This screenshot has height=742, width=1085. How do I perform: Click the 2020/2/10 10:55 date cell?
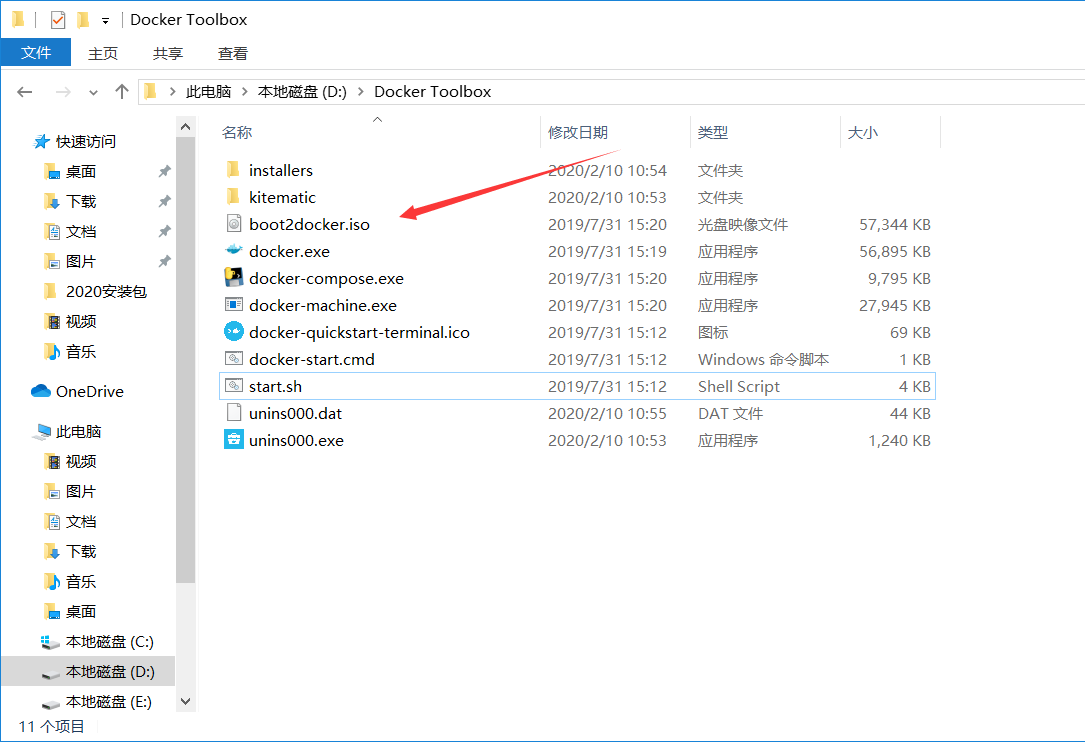[607, 413]
